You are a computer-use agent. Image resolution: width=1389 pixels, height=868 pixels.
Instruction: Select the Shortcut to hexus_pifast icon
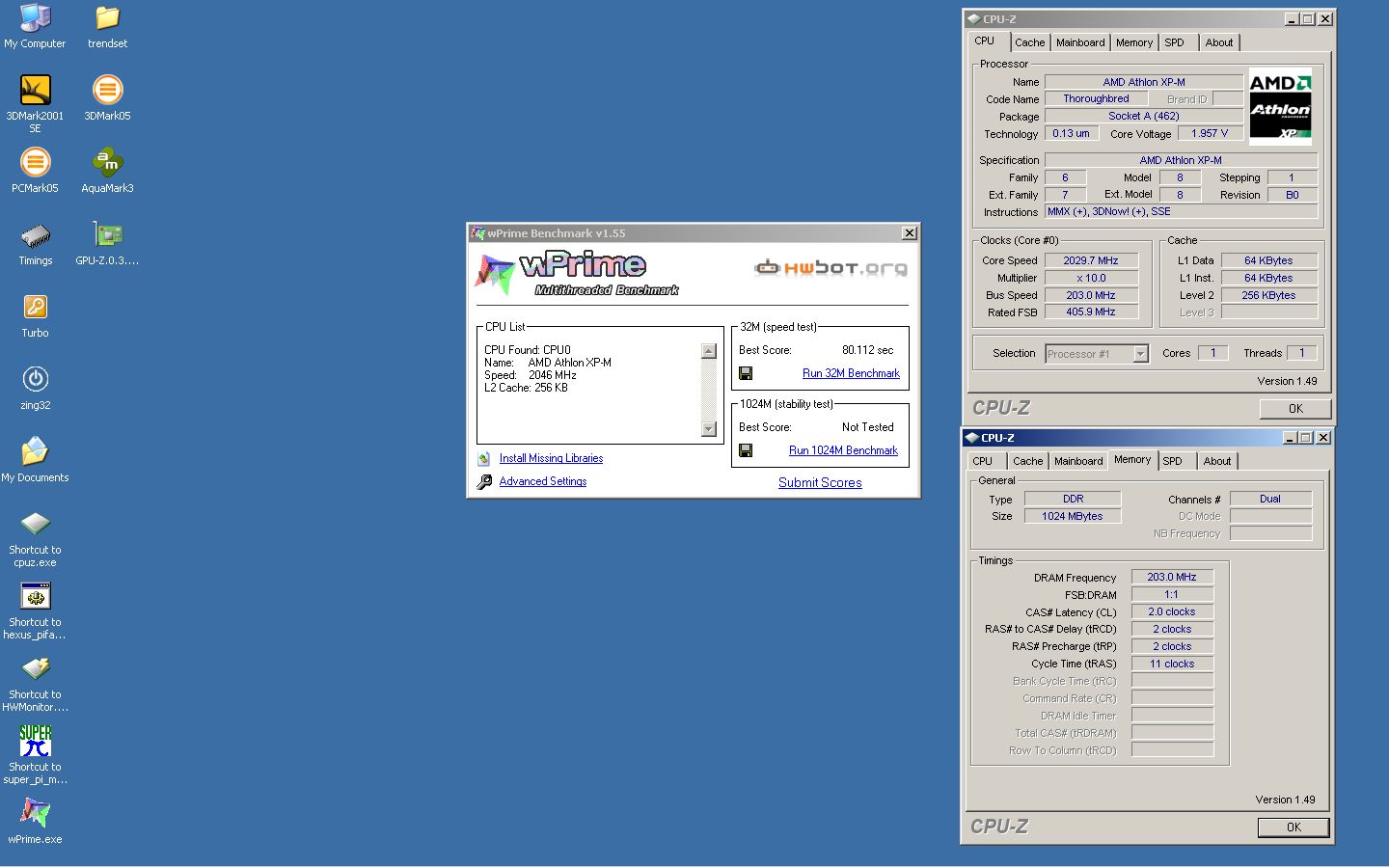(x=35, y=596)
